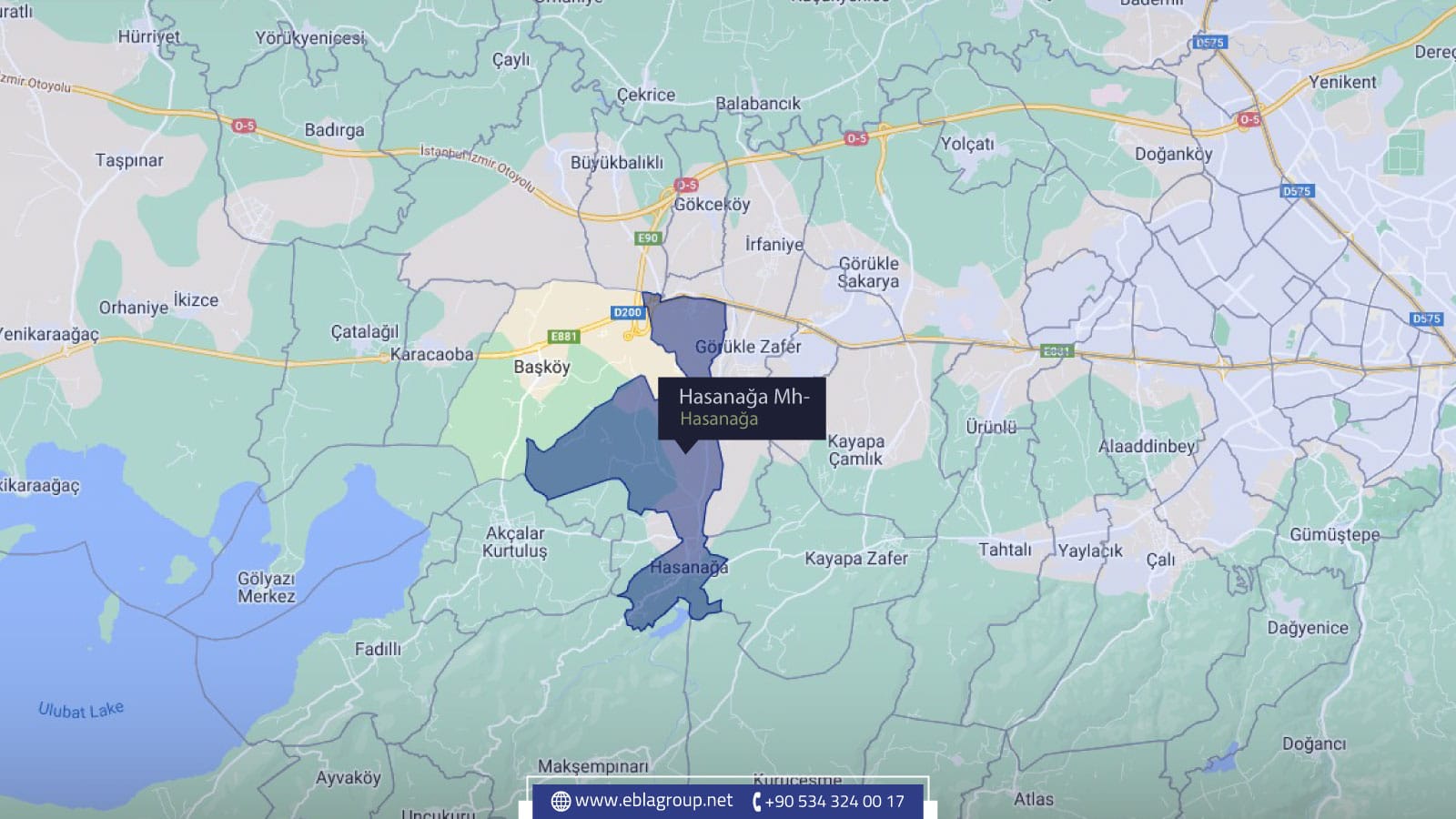The width and height of the screenshot is (1456, 819).
Task: Click the Akçalar Kurtuluş map label
Action: tap(515, 541)
